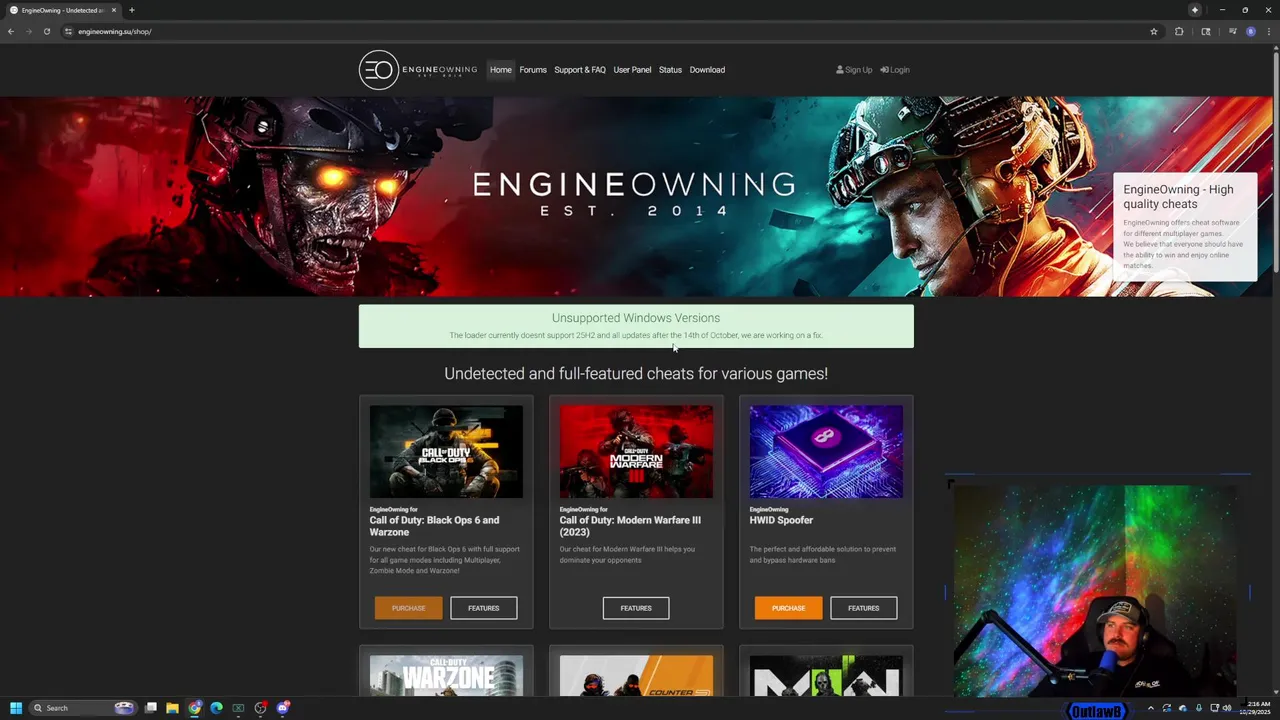Switch to Google Chrome on the taskbar
Screen dimensions: 1280x720
pos(194,708)
